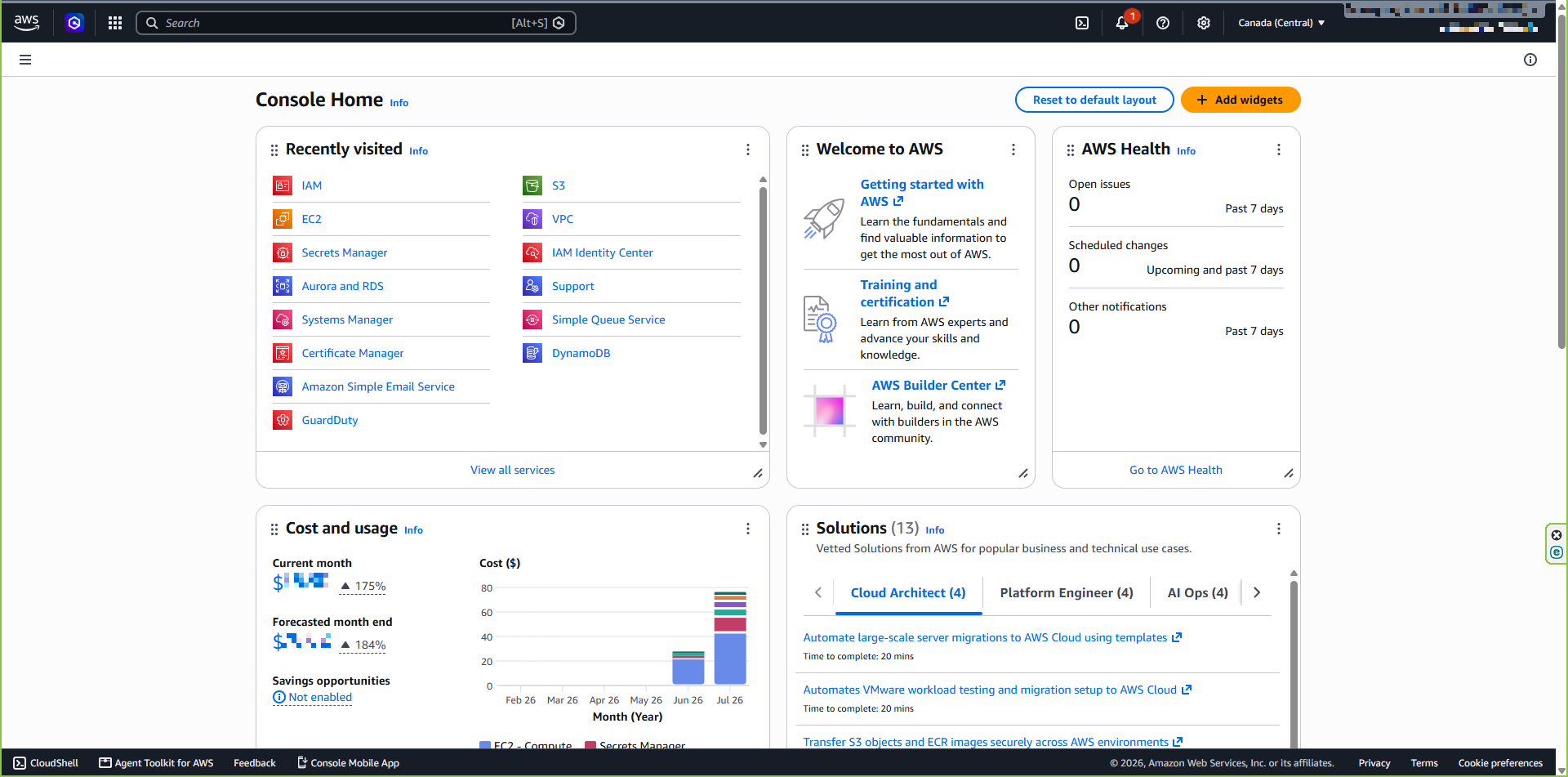Select the AI Ops (4) tab
Viewport: 1568px width, 777px height.
pyautogui.click(x=1197, y=593)
